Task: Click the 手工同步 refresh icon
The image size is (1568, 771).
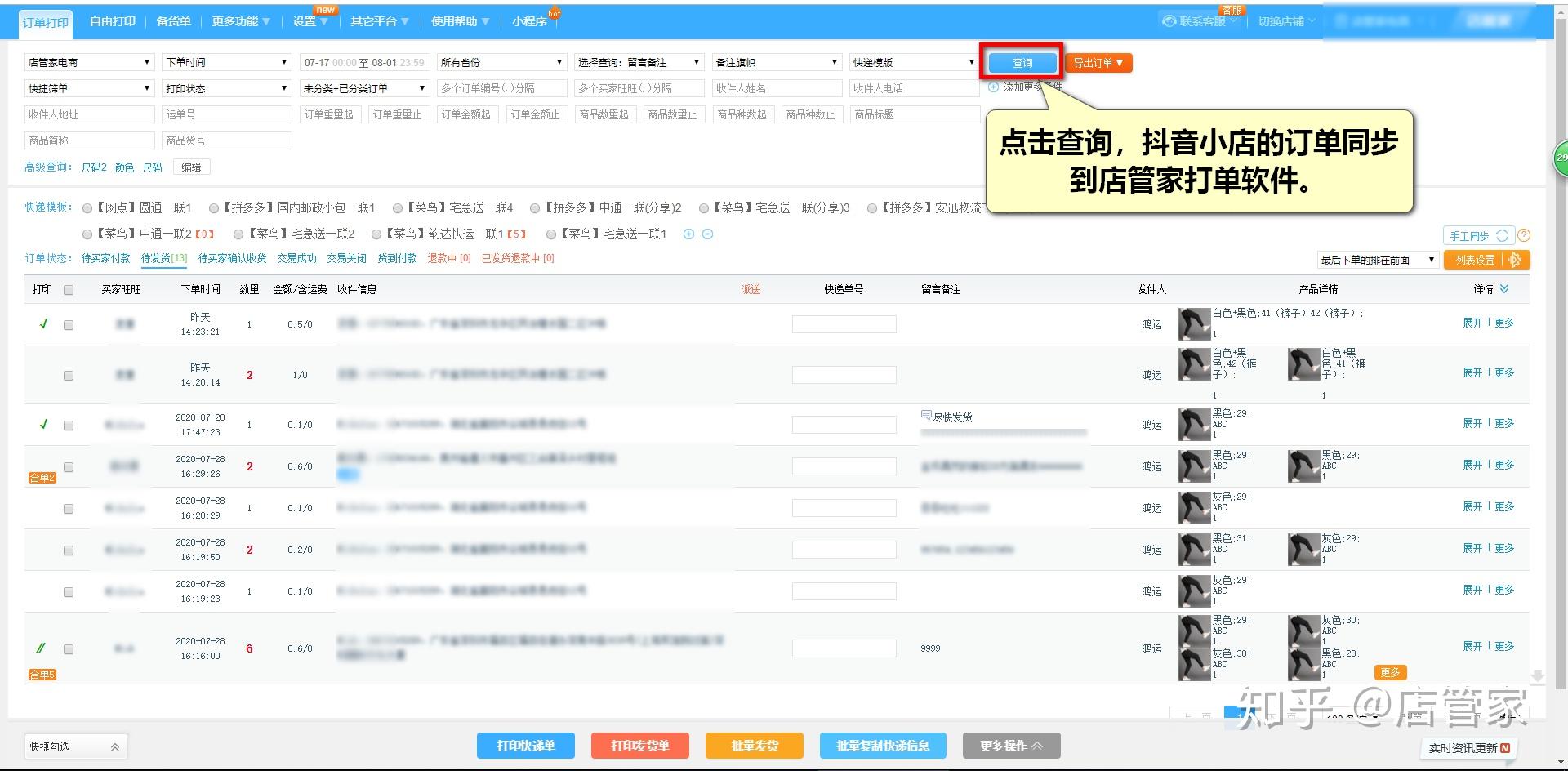Action: (x=1502, y=236)
